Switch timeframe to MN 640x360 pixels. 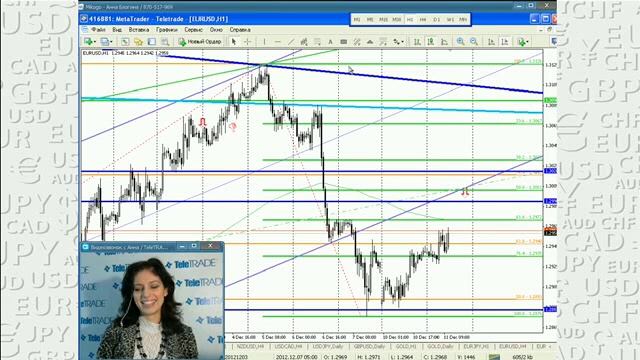[463, 20]
